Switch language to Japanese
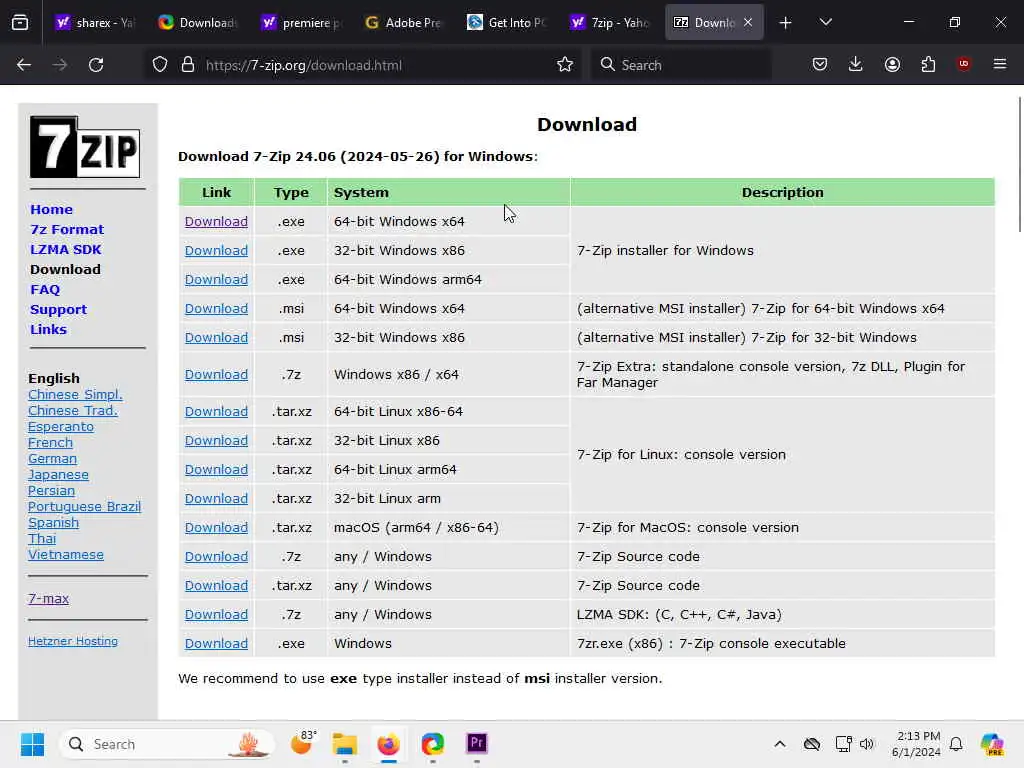Image resolution: width=1024 pixels, height=768 pixels. point(58,475)
